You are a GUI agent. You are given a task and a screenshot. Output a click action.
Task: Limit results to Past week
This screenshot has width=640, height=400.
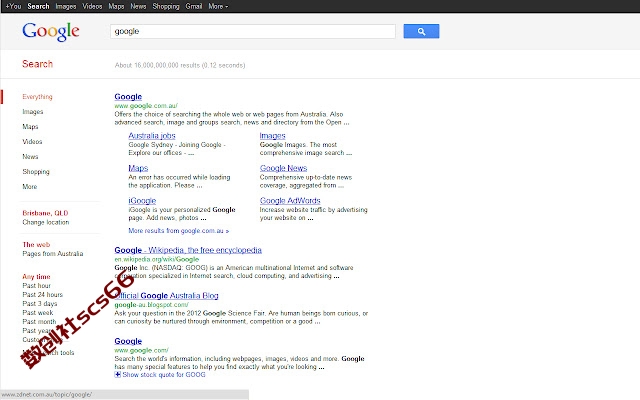38,313
